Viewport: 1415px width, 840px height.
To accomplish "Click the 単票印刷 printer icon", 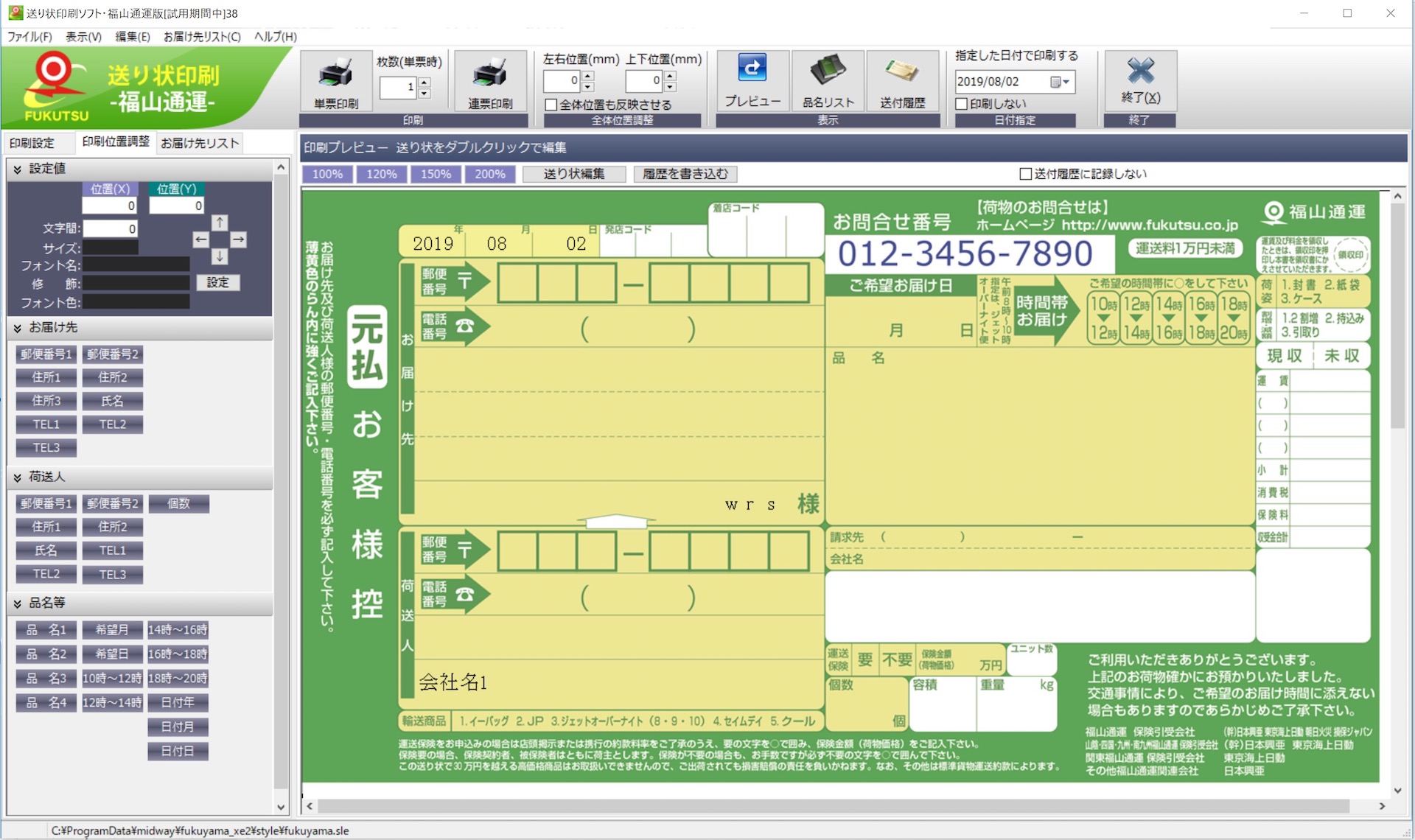I will point(335,74).
